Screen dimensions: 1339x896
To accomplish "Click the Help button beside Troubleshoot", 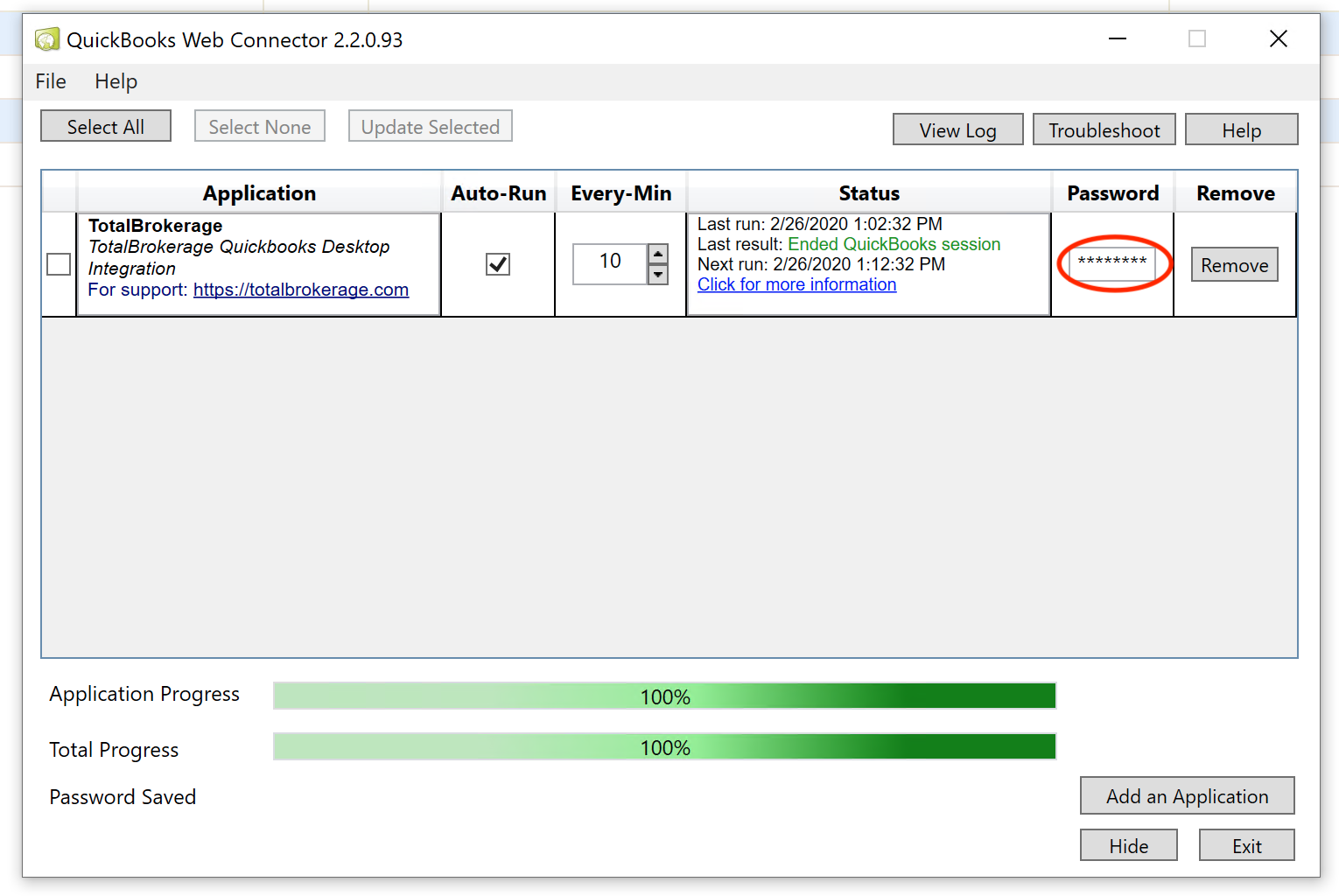I will pyautogui.click(x=1242, y=129).
